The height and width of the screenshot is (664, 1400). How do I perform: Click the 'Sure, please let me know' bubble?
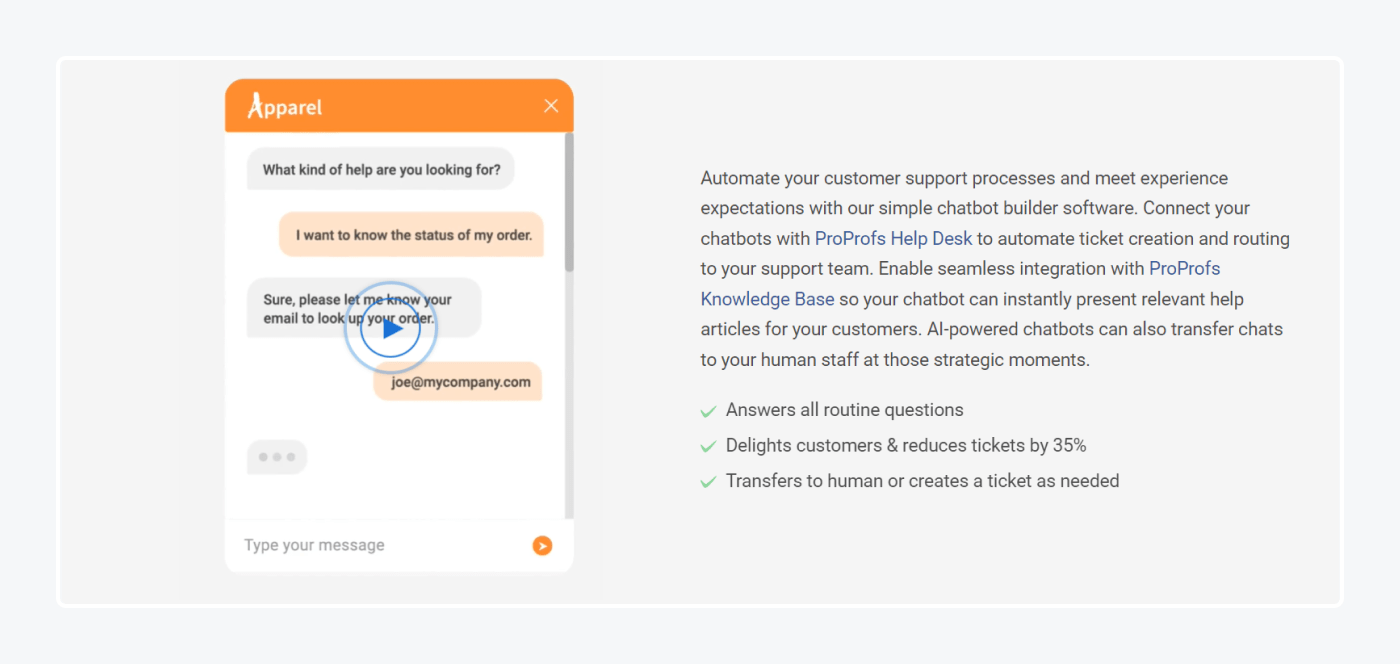(364, 308)
